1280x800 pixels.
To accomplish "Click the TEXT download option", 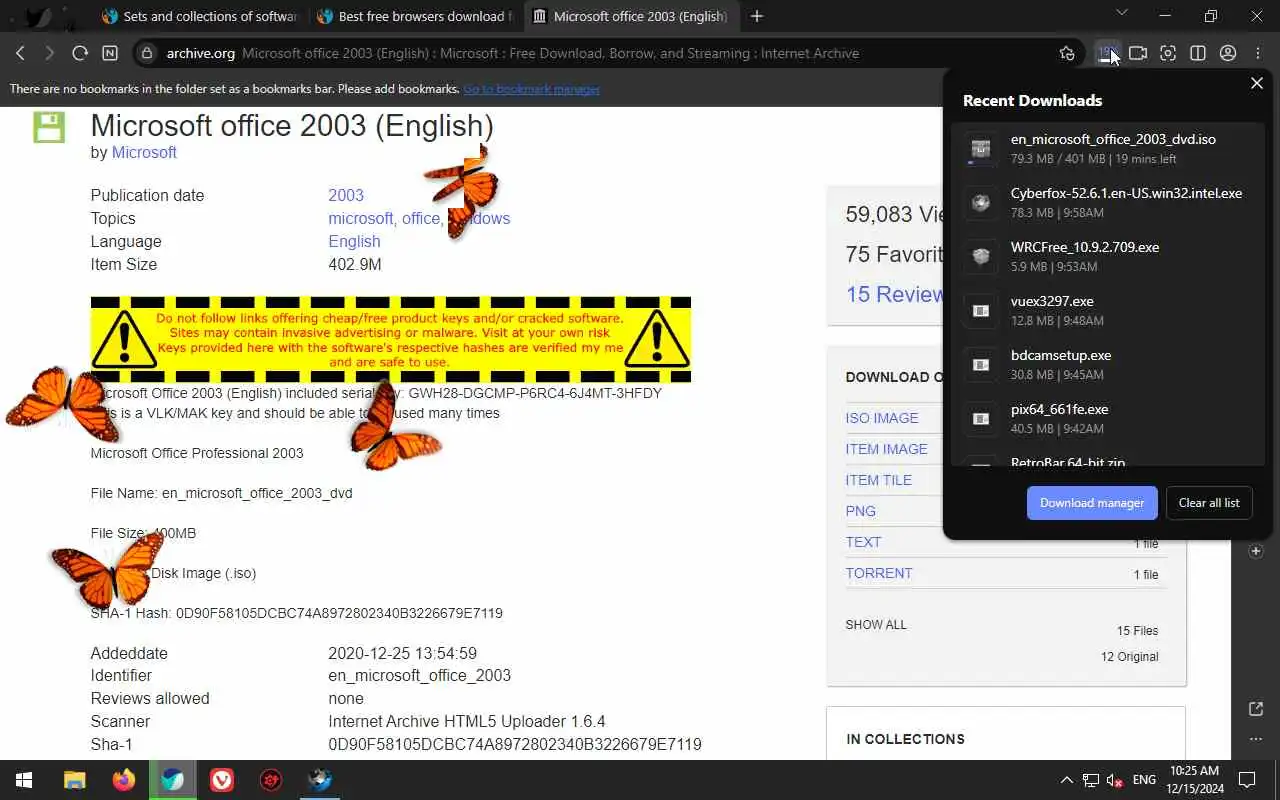I will (x=864, y=542).
